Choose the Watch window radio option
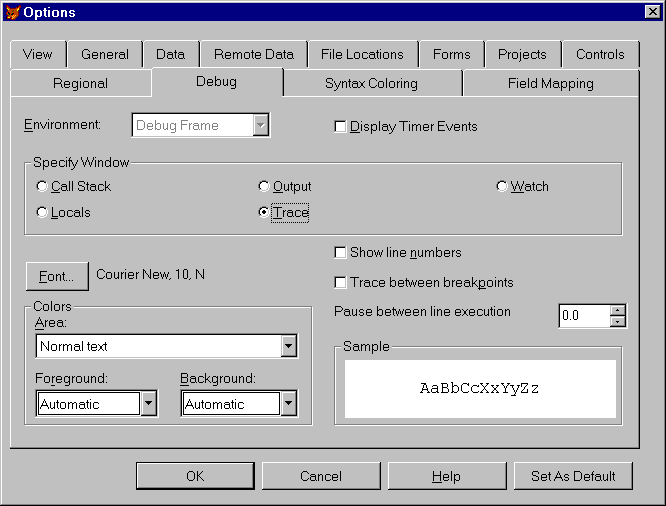This screenshot has height=506, width=666. [x=501, y=187]
